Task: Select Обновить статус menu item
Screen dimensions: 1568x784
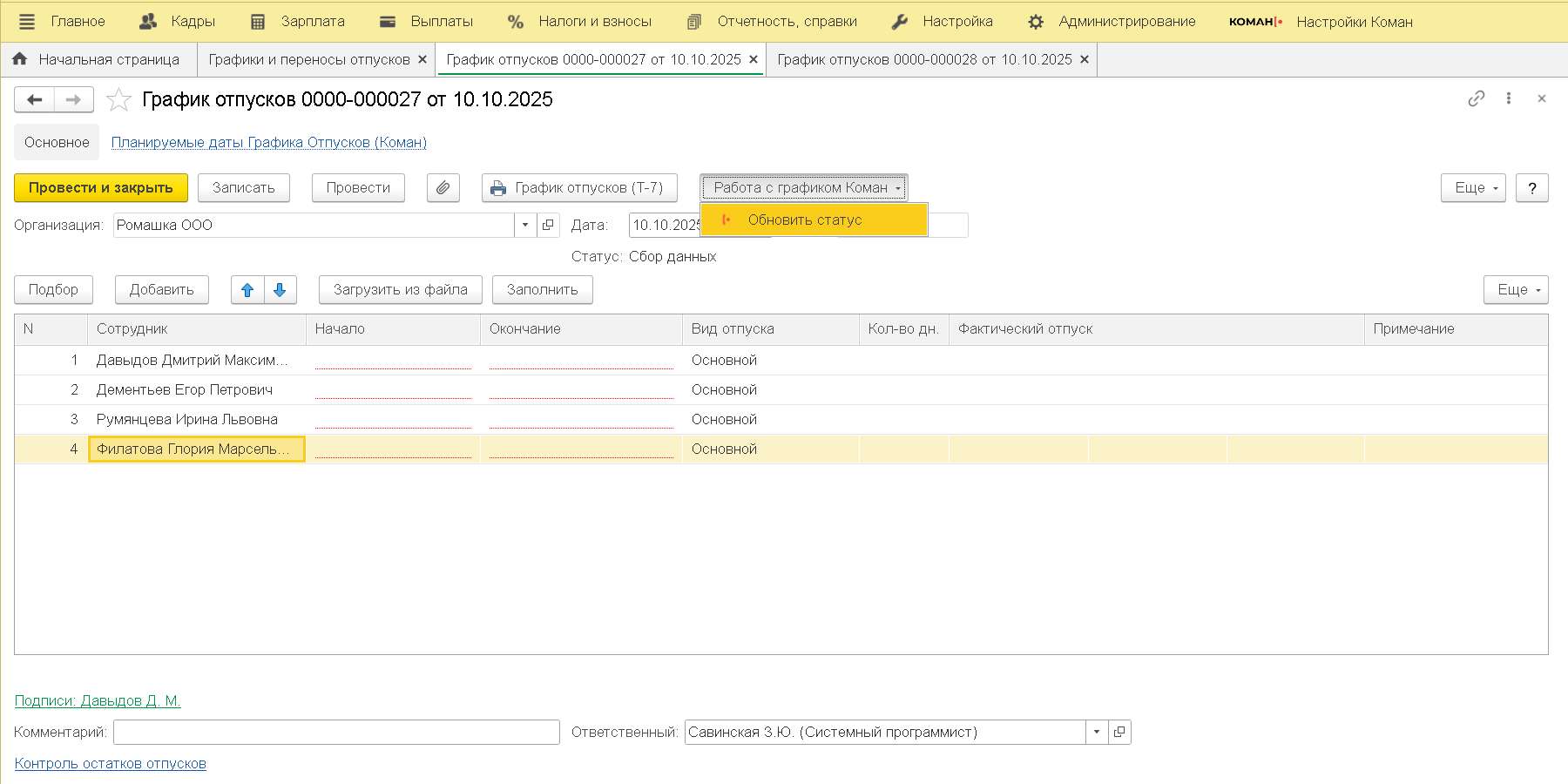Action: click(805, 220)
